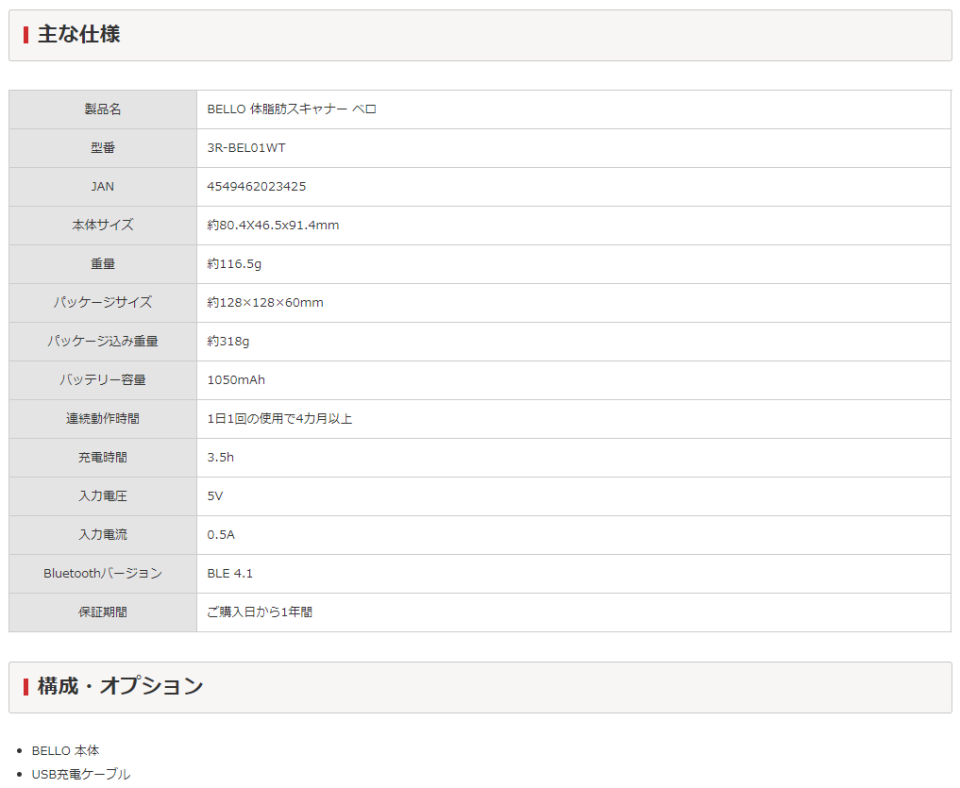Click the パッケージ込み重量 label cell
The height and width of the screenshot is (788, 960).
[x=103, y=342]
